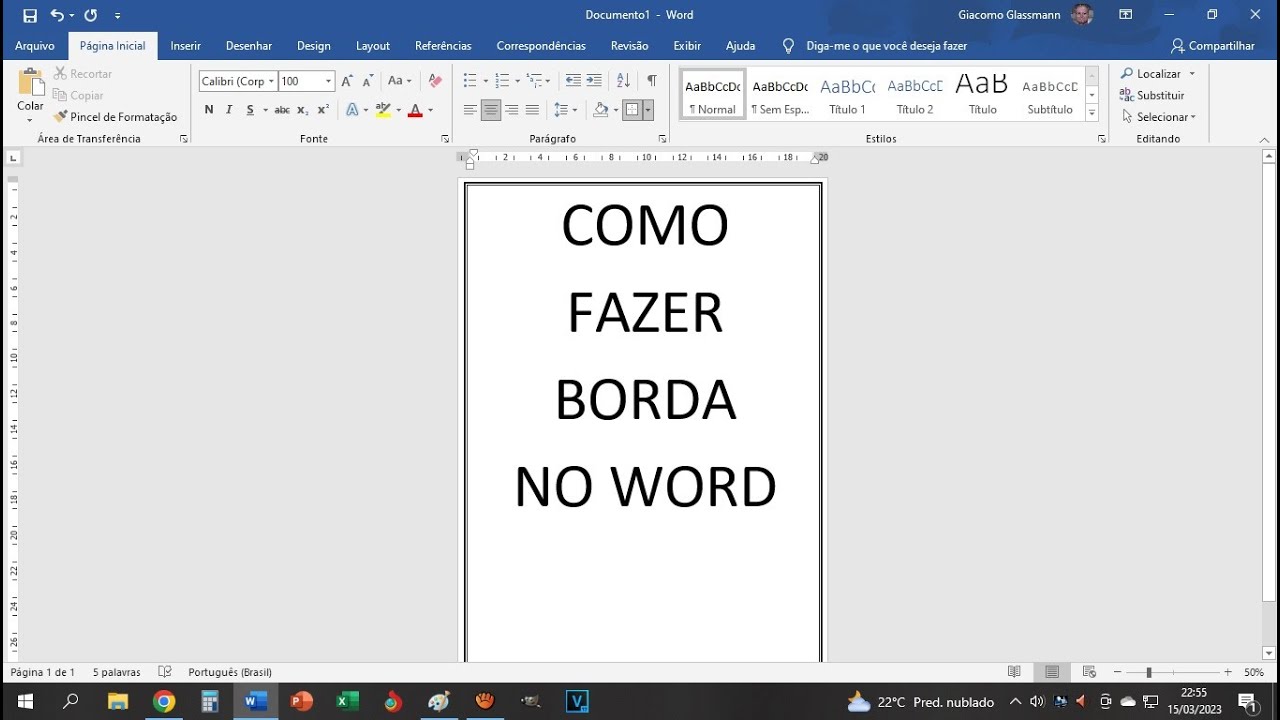This screenshot has width=1280, height=720.
Task: Open the Arquivo menu
Action: (x=35, y=46)
